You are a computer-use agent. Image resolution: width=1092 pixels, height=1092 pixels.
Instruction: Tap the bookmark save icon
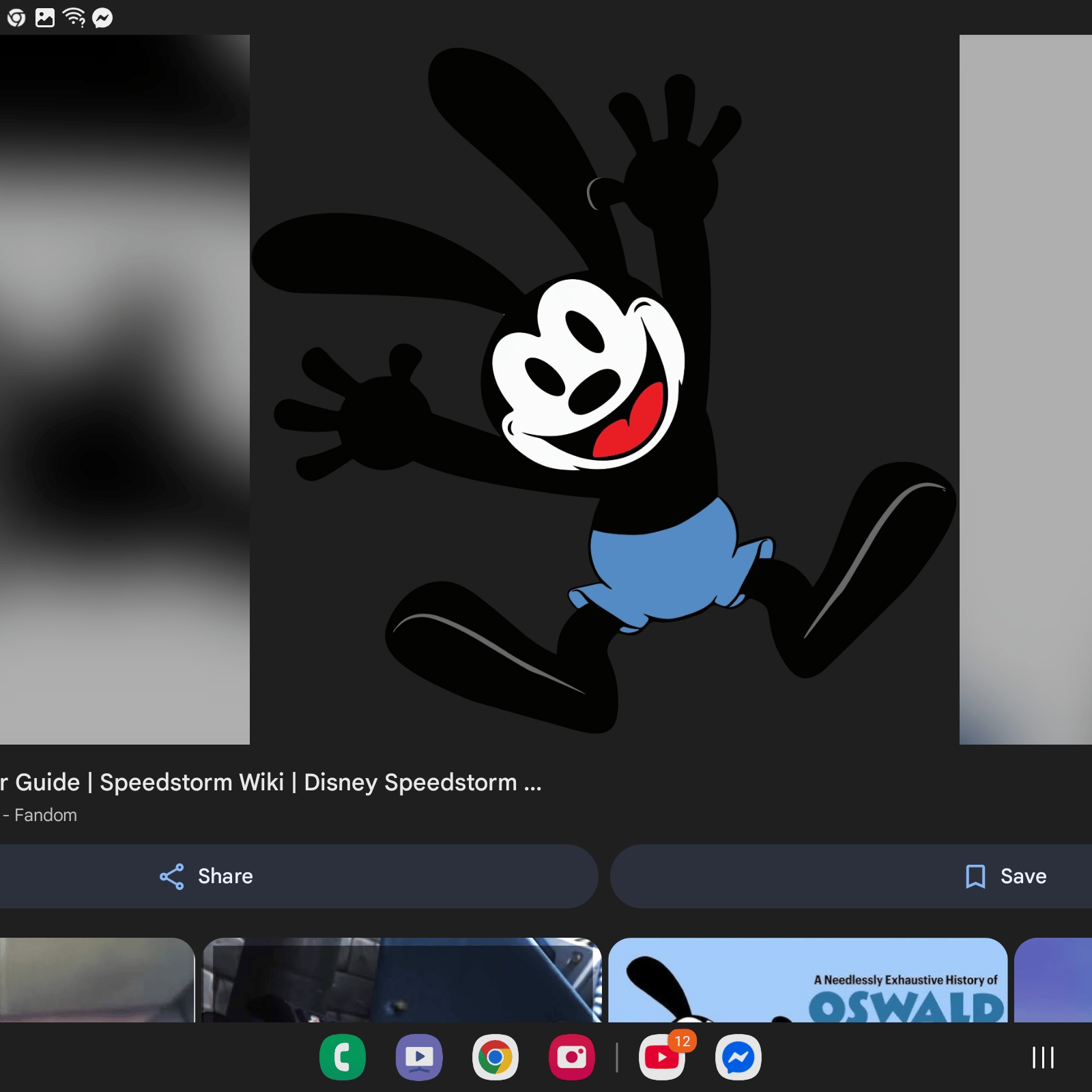pyautogui.click(x=976, y=876)
